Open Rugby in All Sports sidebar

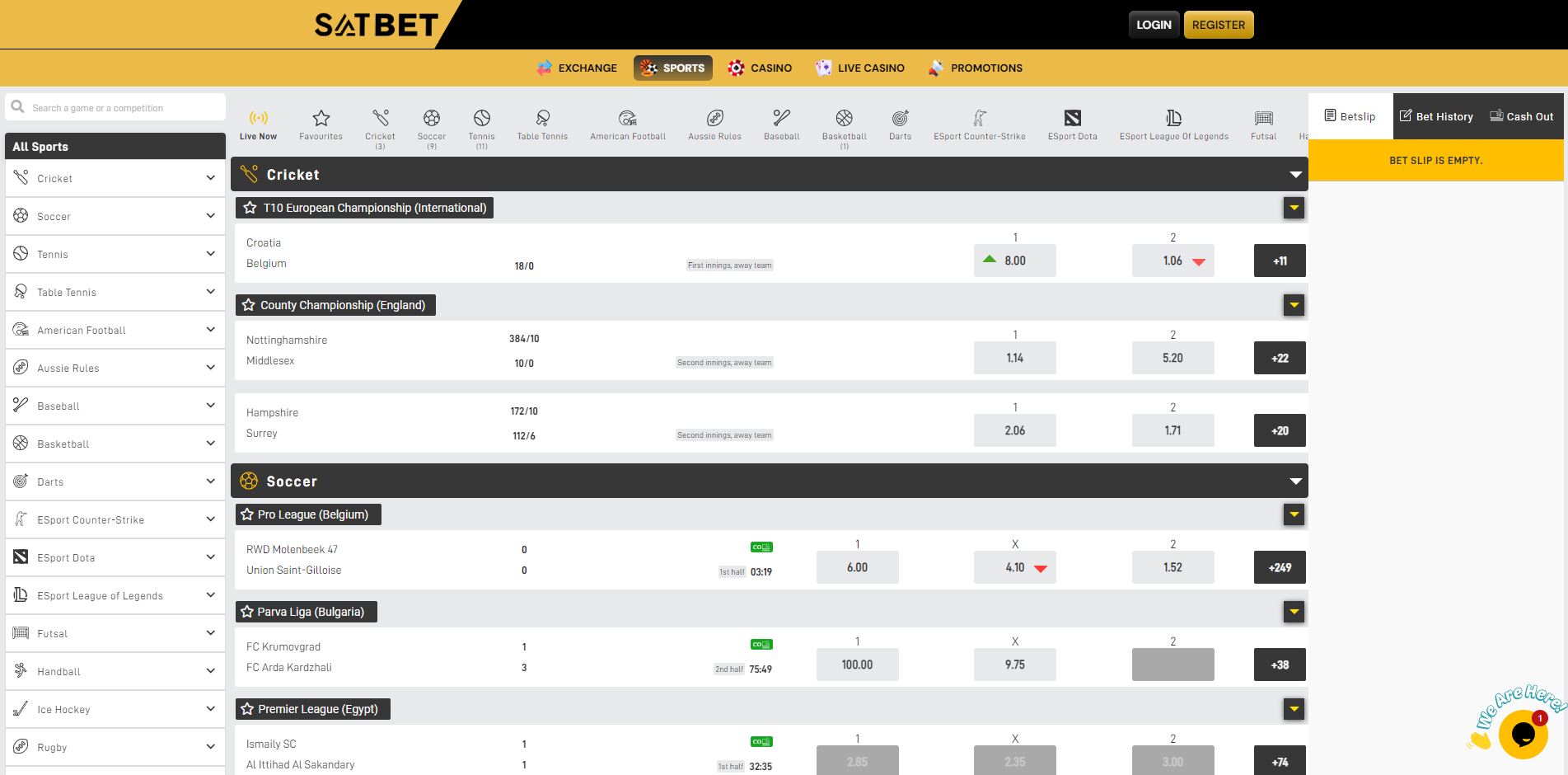tap(115, 747)
